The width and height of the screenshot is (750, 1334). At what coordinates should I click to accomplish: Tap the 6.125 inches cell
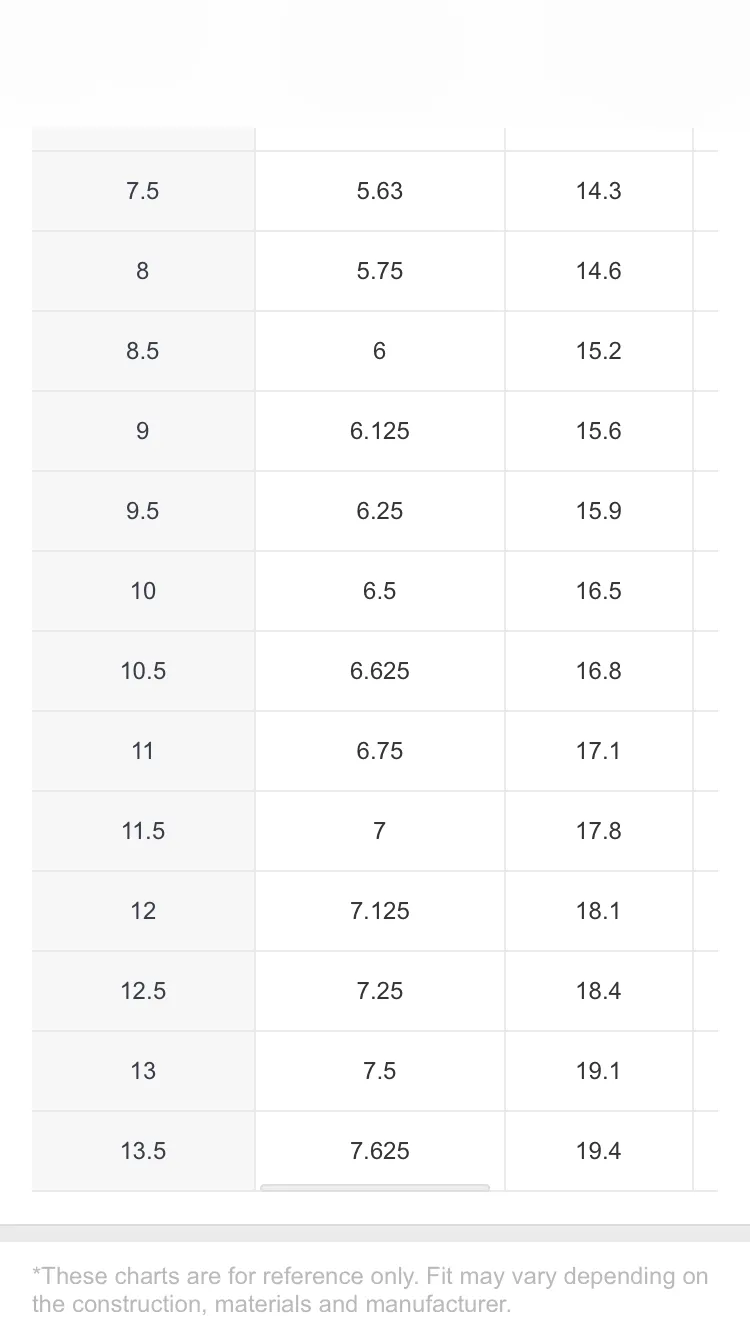click(380, 431)
